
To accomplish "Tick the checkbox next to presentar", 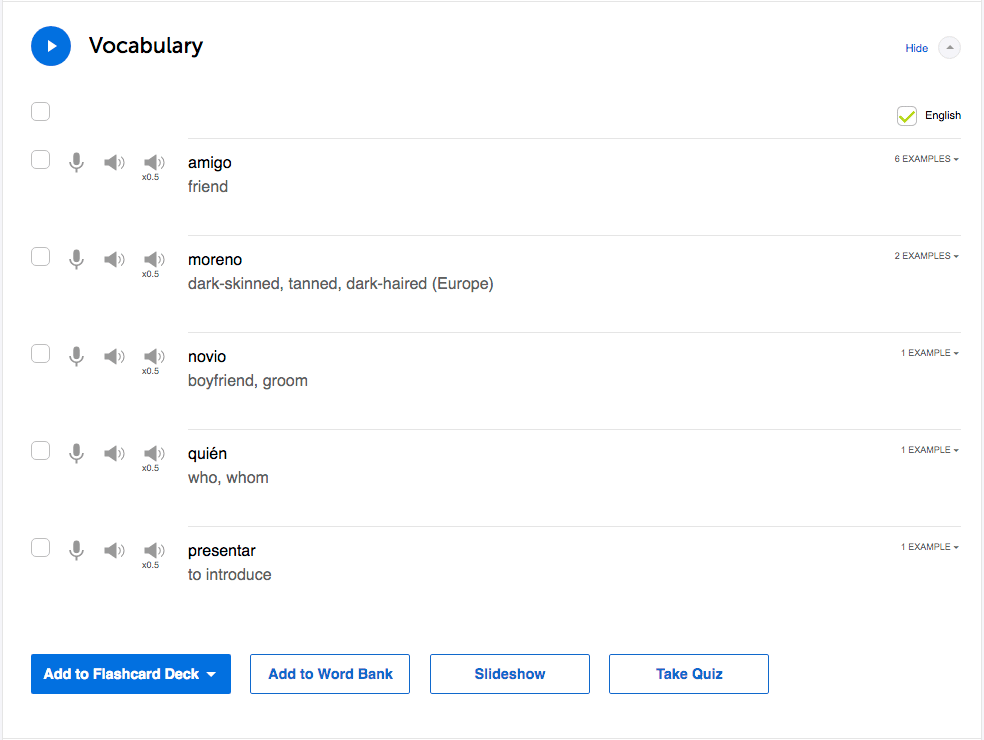I will 40,547.
